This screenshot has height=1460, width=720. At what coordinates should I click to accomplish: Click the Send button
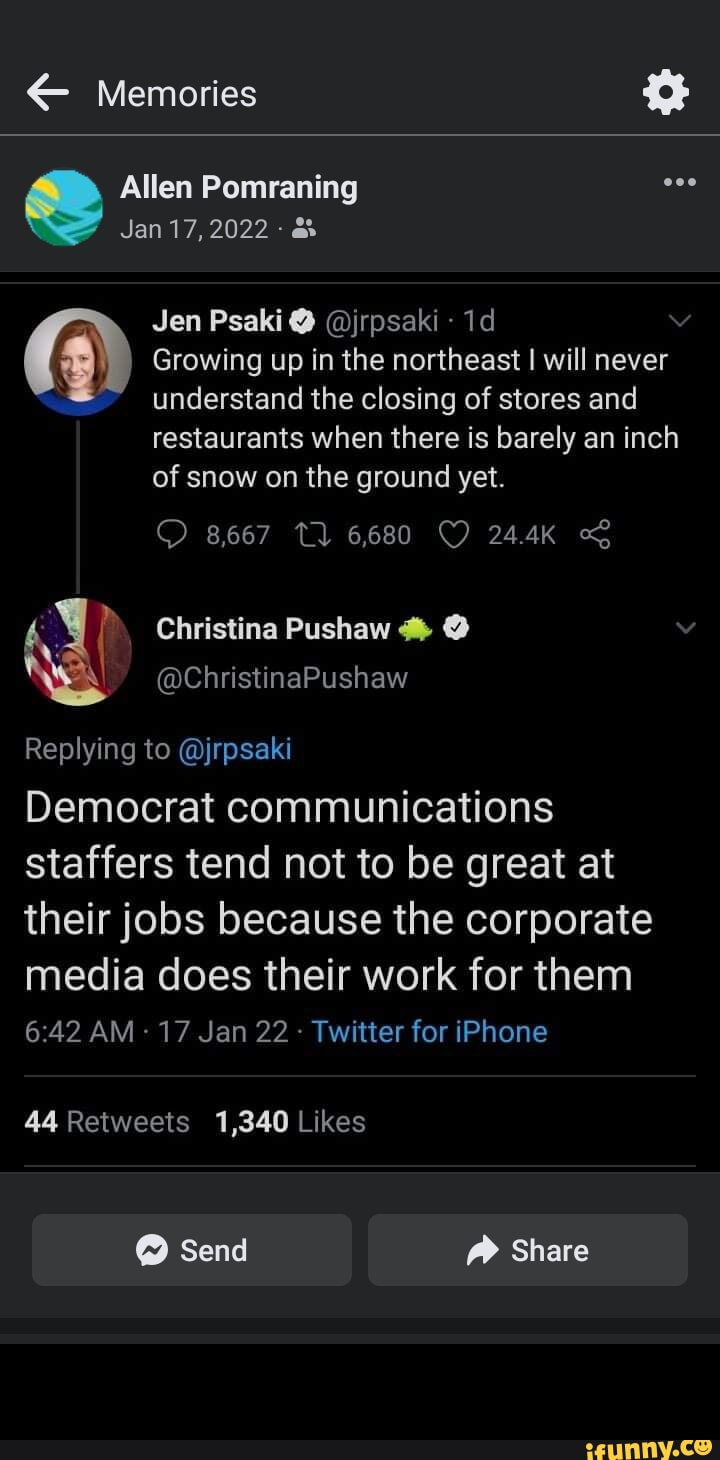point(191,1250)
